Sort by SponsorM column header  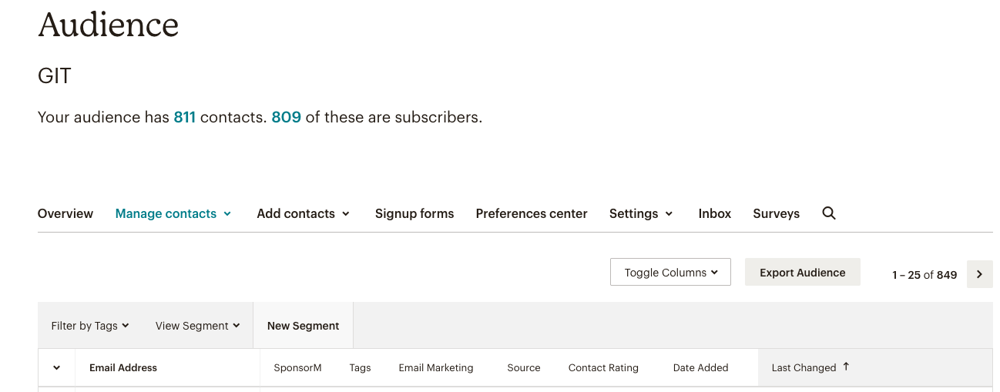pyautogui.click(x=297, y=368)
